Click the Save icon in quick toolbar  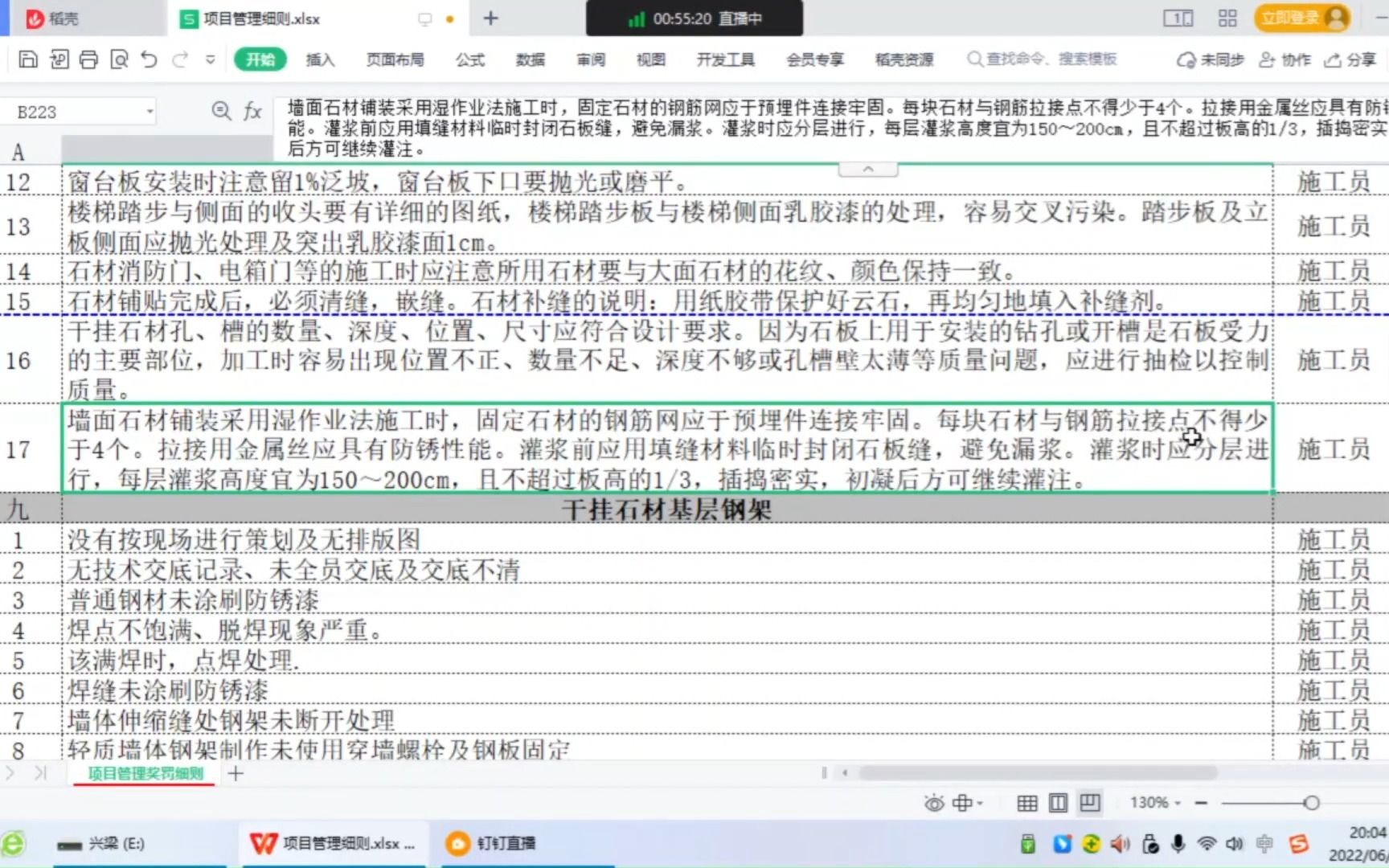tap(28, 59)
